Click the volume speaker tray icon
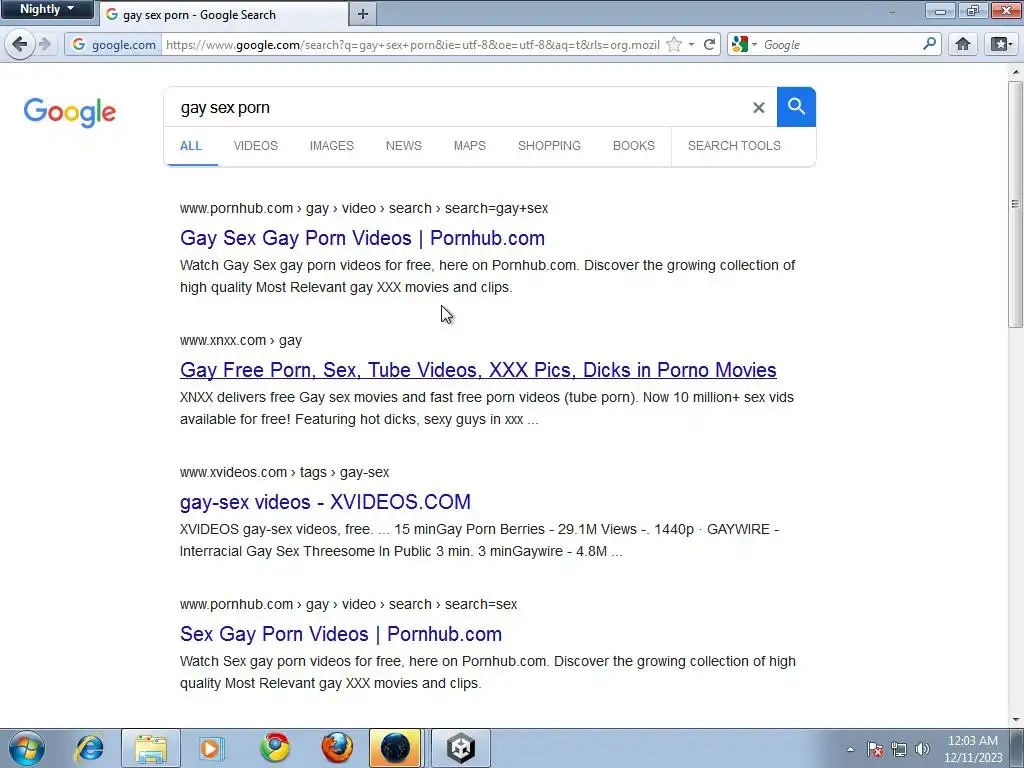 pyautogui.click(x=922, y=749)
